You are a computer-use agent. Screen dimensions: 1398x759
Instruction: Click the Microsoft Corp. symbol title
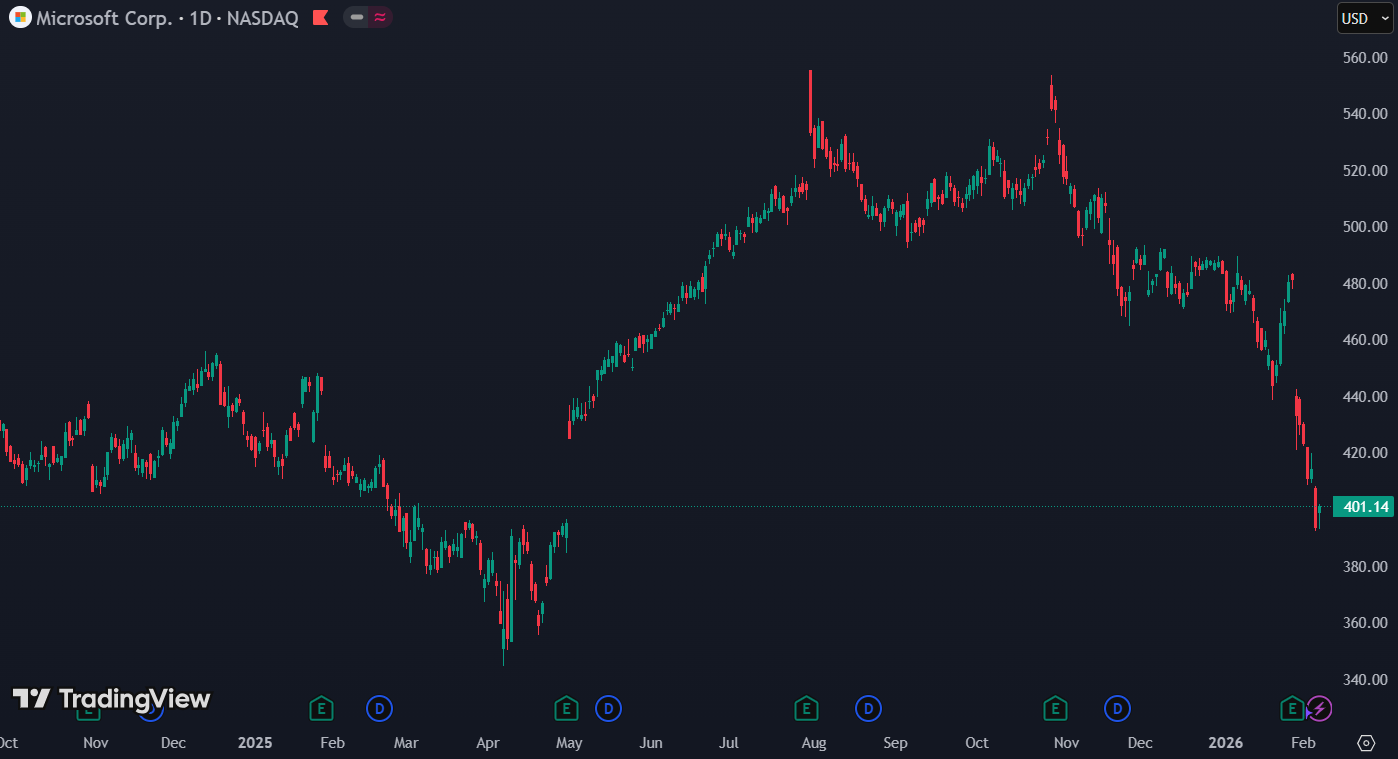(104, 18)
